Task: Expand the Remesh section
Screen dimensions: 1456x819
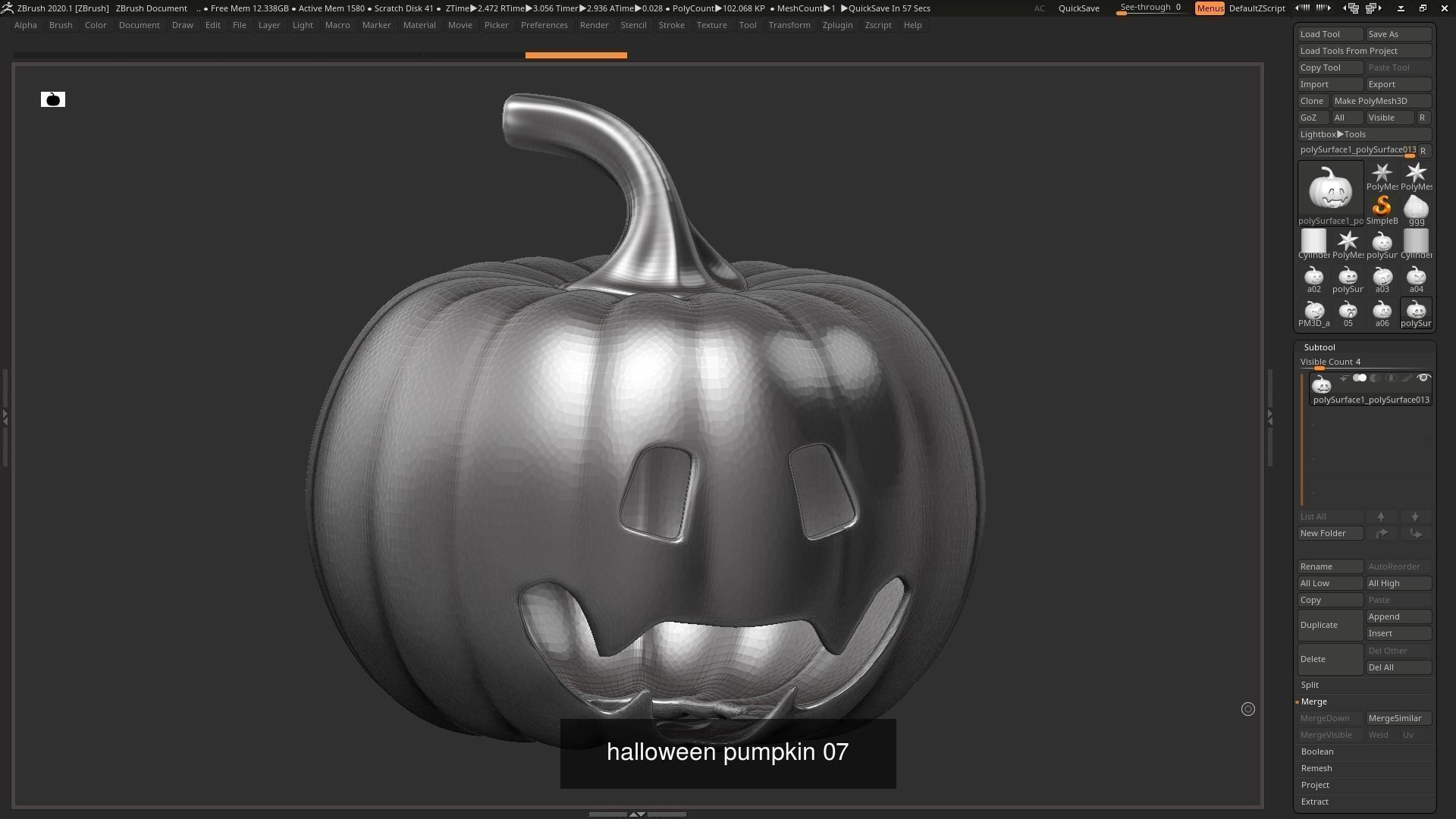Action: 1316,768
